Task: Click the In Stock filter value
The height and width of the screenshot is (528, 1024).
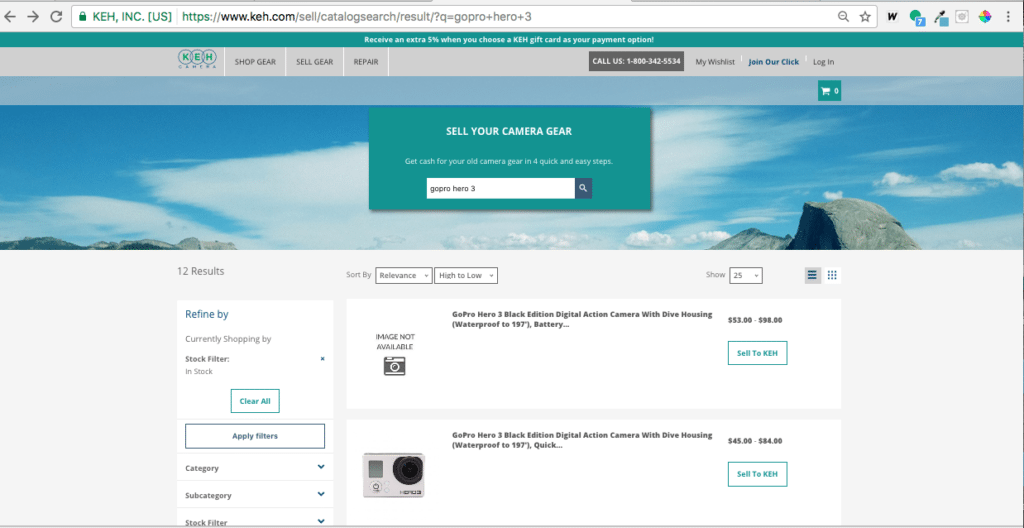Action: coord(199,371)
